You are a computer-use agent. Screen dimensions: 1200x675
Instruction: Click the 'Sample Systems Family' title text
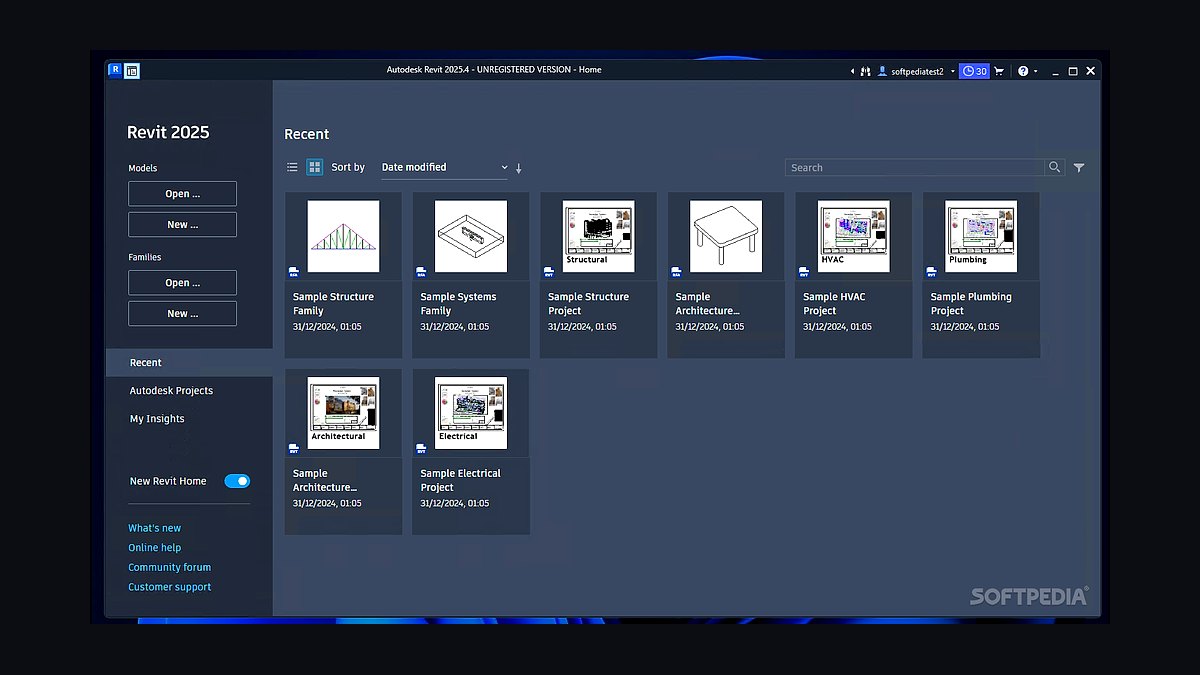(x=458, y=304)
